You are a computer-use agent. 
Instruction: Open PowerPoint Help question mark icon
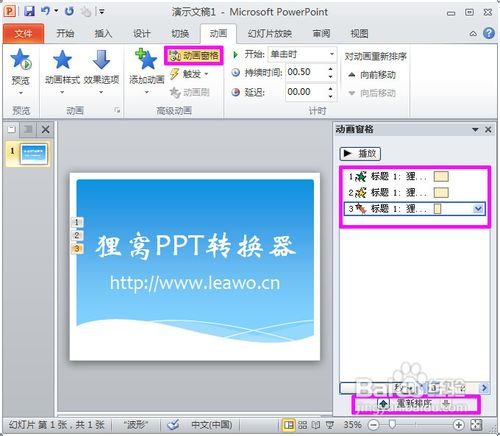(x=489, y=33)
